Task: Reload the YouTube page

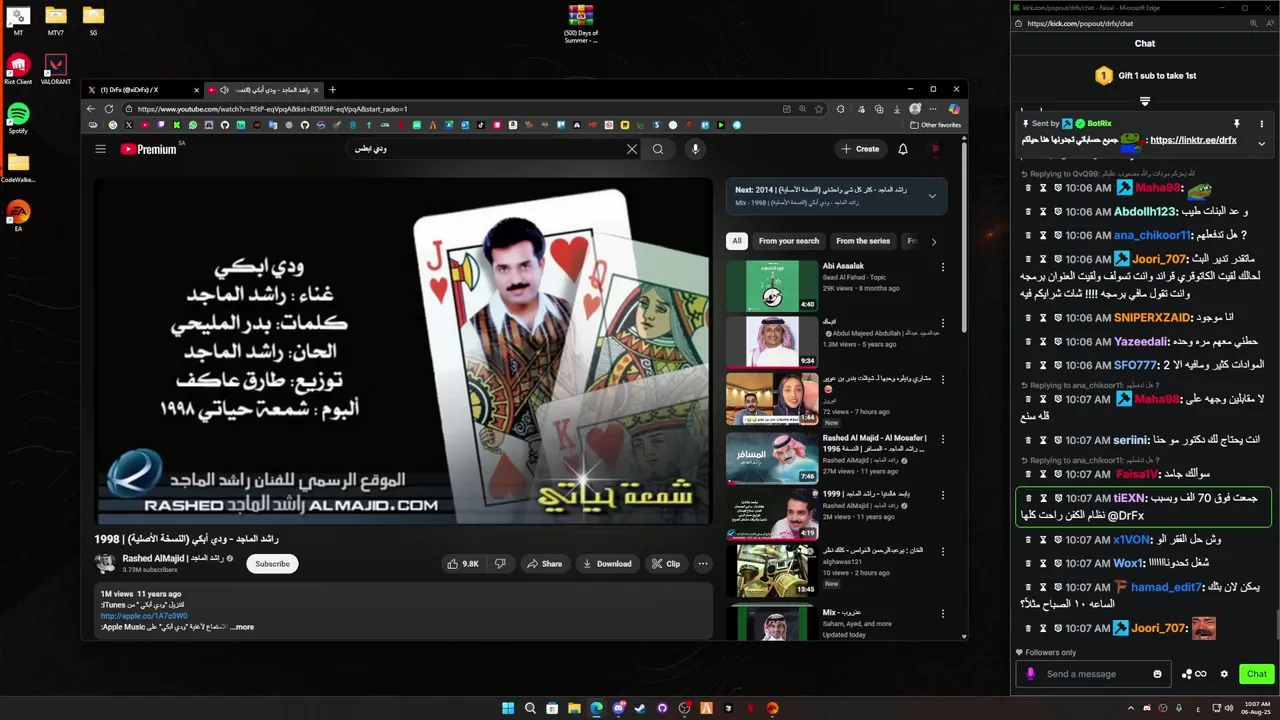Action: (x=109, y=108)
